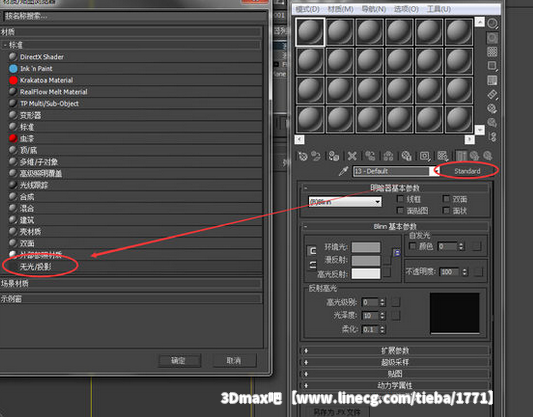Click the 漫反射 diffuse color swatch
The image size is (533, 417).
click(x=366, y=261)
